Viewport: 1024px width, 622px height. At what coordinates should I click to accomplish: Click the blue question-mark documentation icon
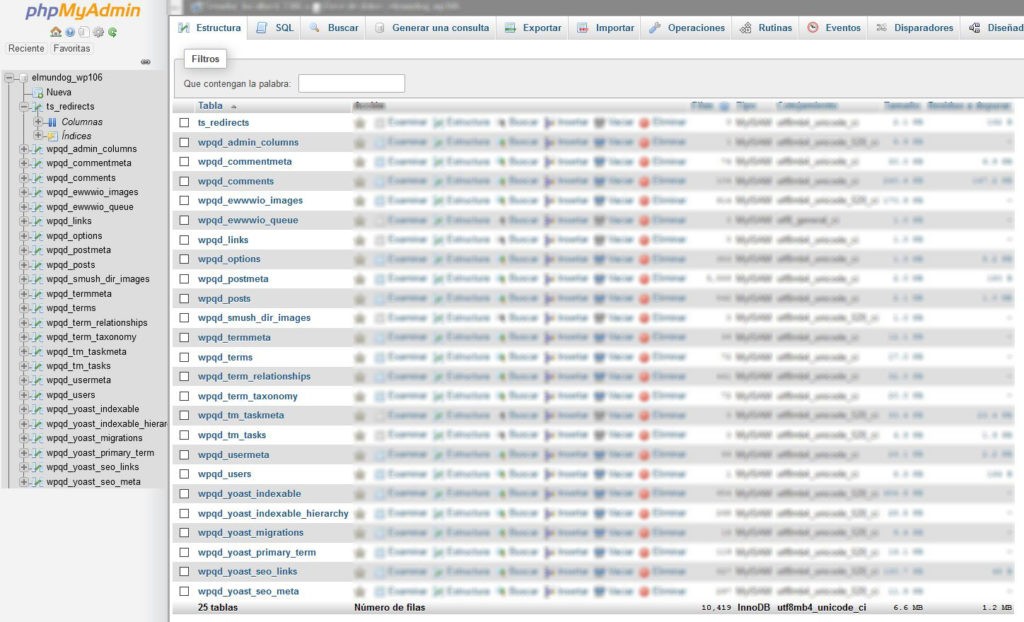[x=70, y=31]
